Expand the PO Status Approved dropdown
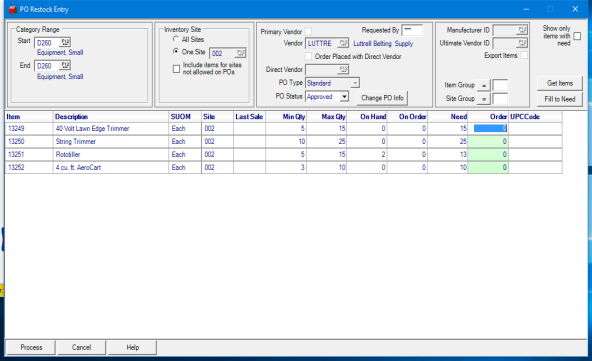The width and height of the screenshot is (592, 361). pos(344,97)
